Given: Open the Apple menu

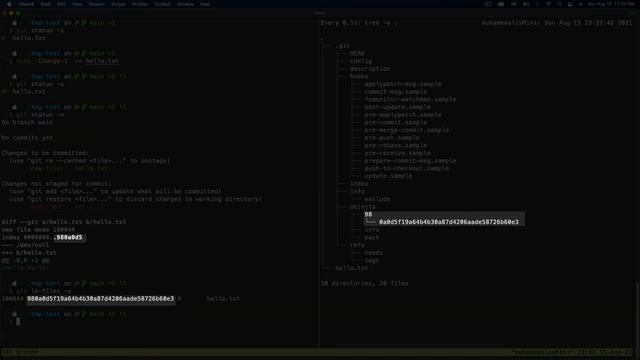Looking at the screenshot, I should click(9, 4).
